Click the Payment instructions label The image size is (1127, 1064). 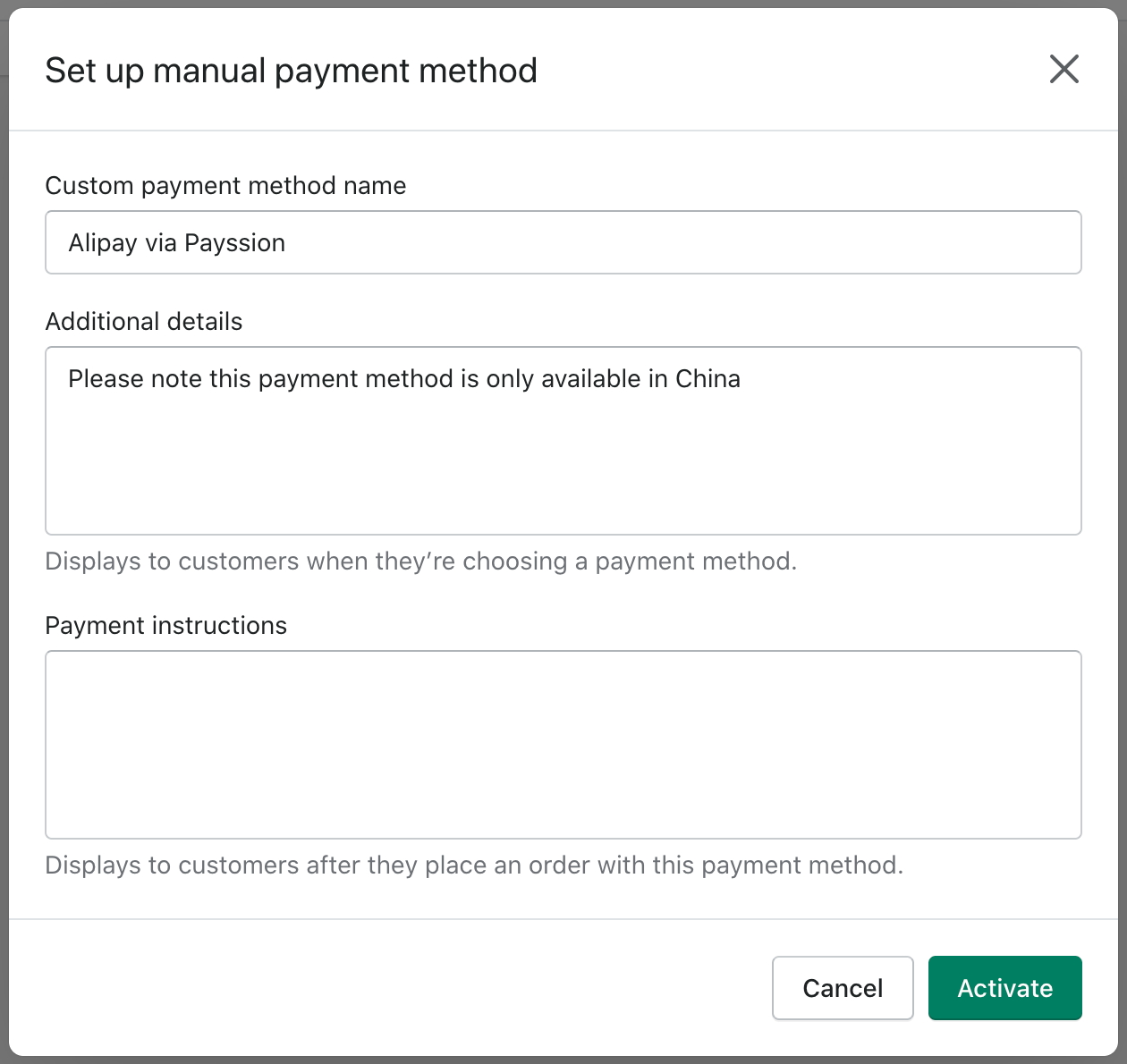(166, 626)
